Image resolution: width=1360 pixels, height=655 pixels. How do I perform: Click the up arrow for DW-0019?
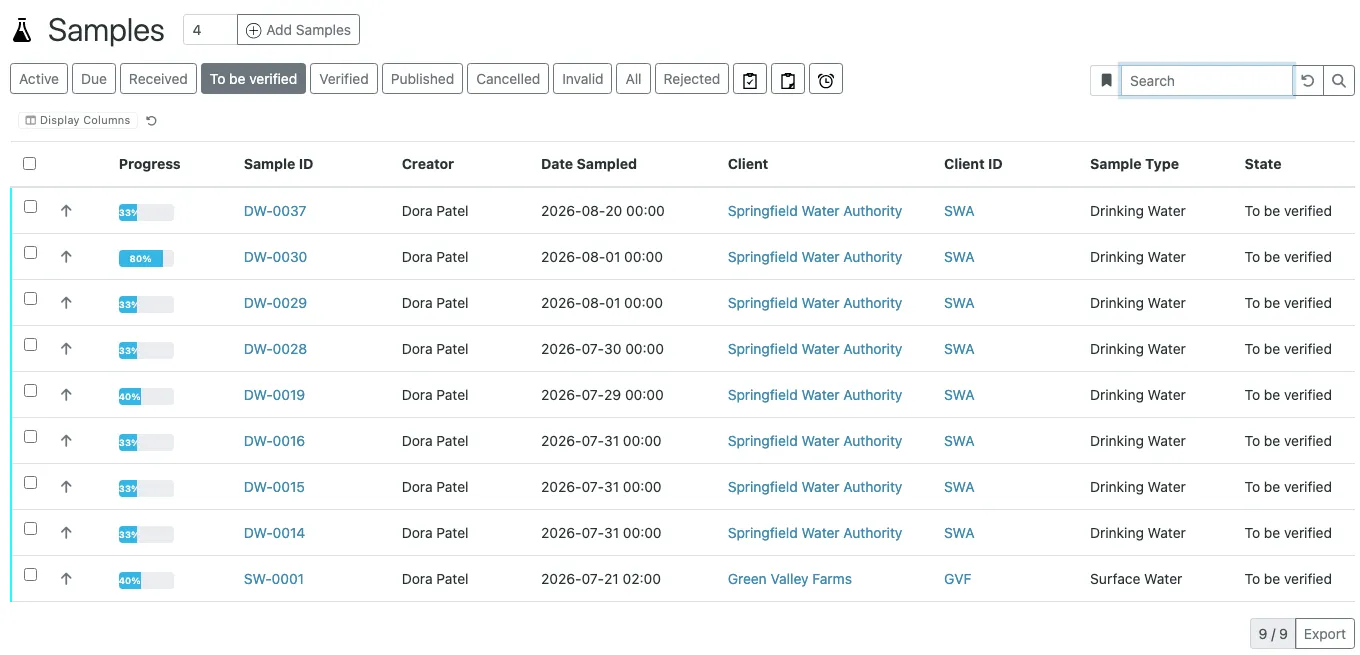pos(66,395)
